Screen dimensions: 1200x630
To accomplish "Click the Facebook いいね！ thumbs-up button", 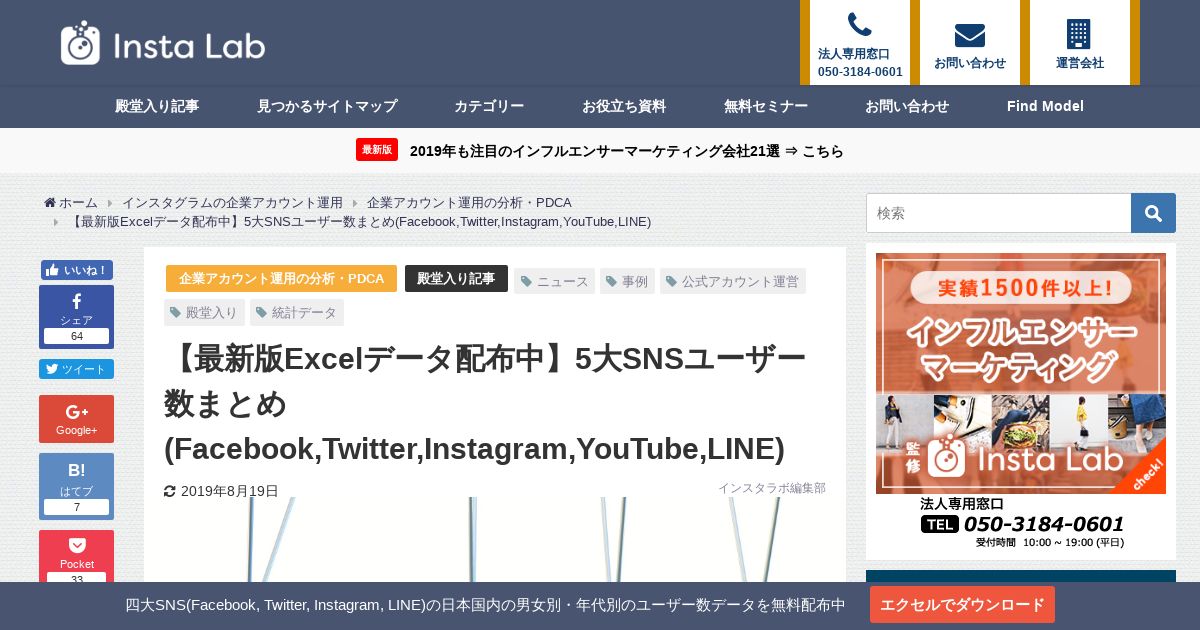I will click(x=77, y=270).
